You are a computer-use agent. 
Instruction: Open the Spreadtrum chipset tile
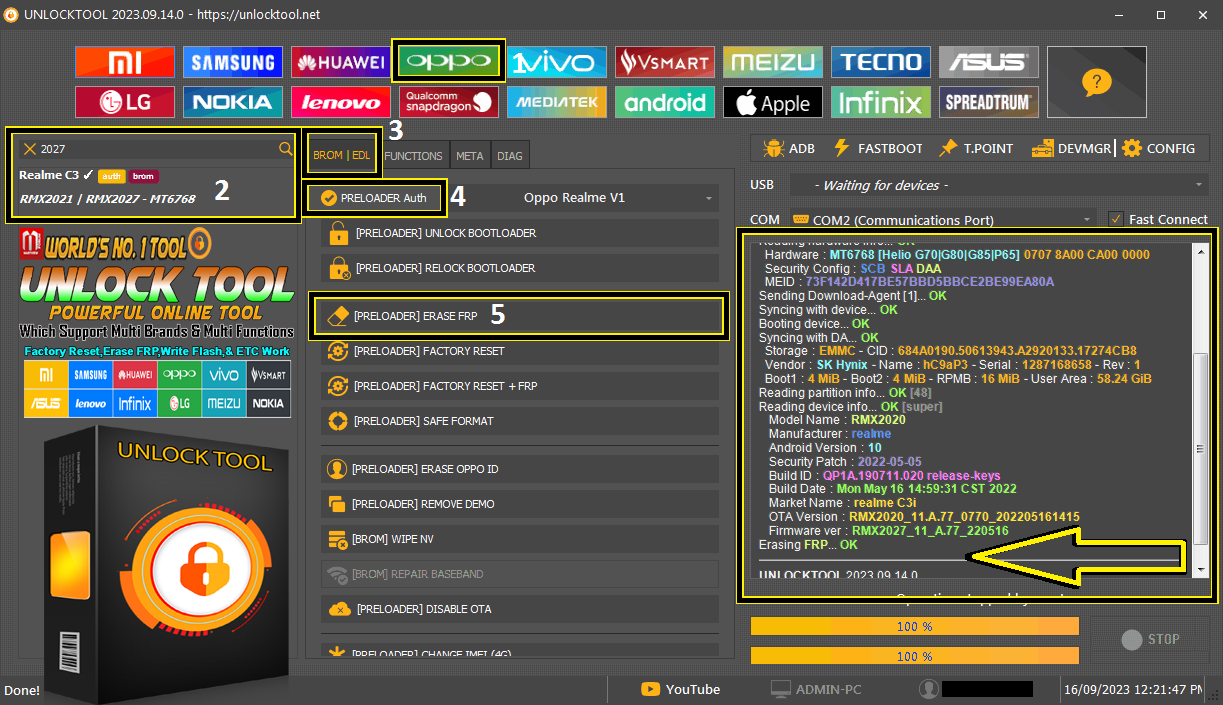point(989,102)
